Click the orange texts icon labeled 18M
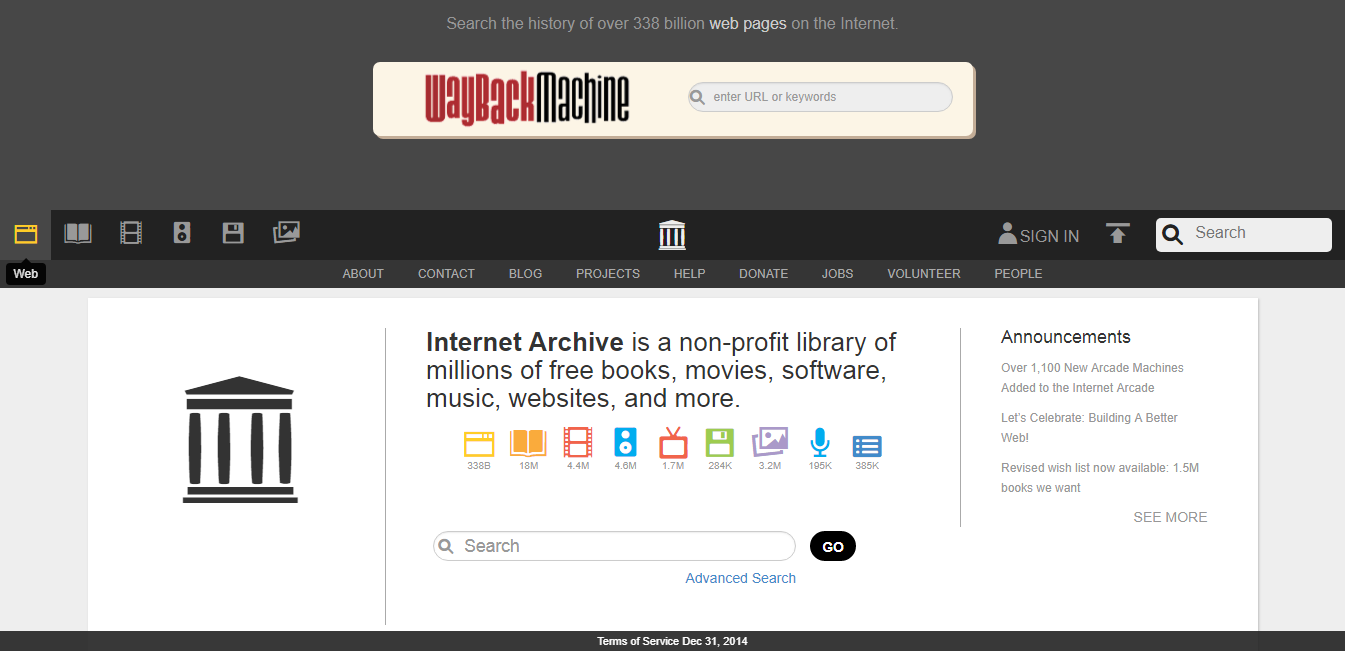1345x651 pixels. (528, 443)
